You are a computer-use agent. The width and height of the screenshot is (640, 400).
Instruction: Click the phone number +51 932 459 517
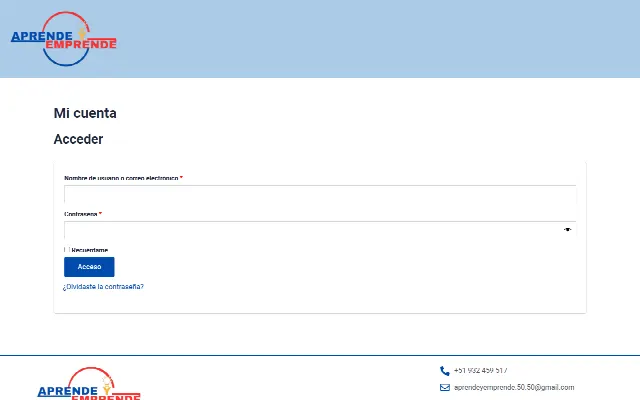tap(480, 370)
